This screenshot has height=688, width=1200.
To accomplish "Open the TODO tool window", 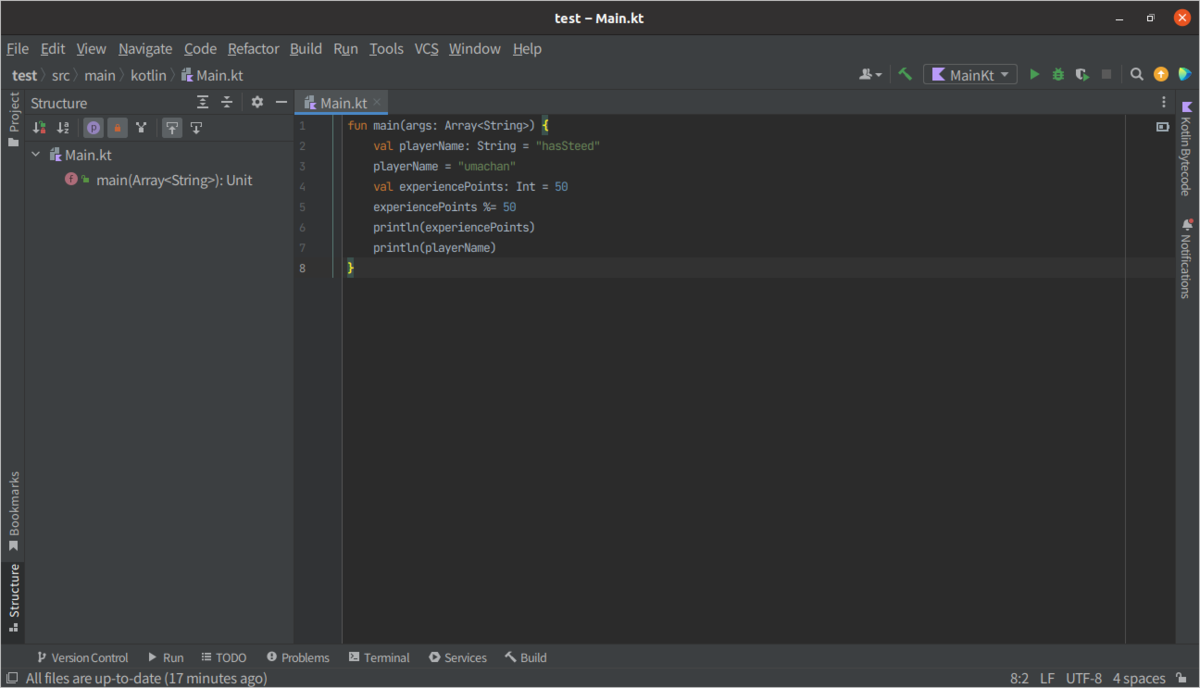I will click(223, 657).
